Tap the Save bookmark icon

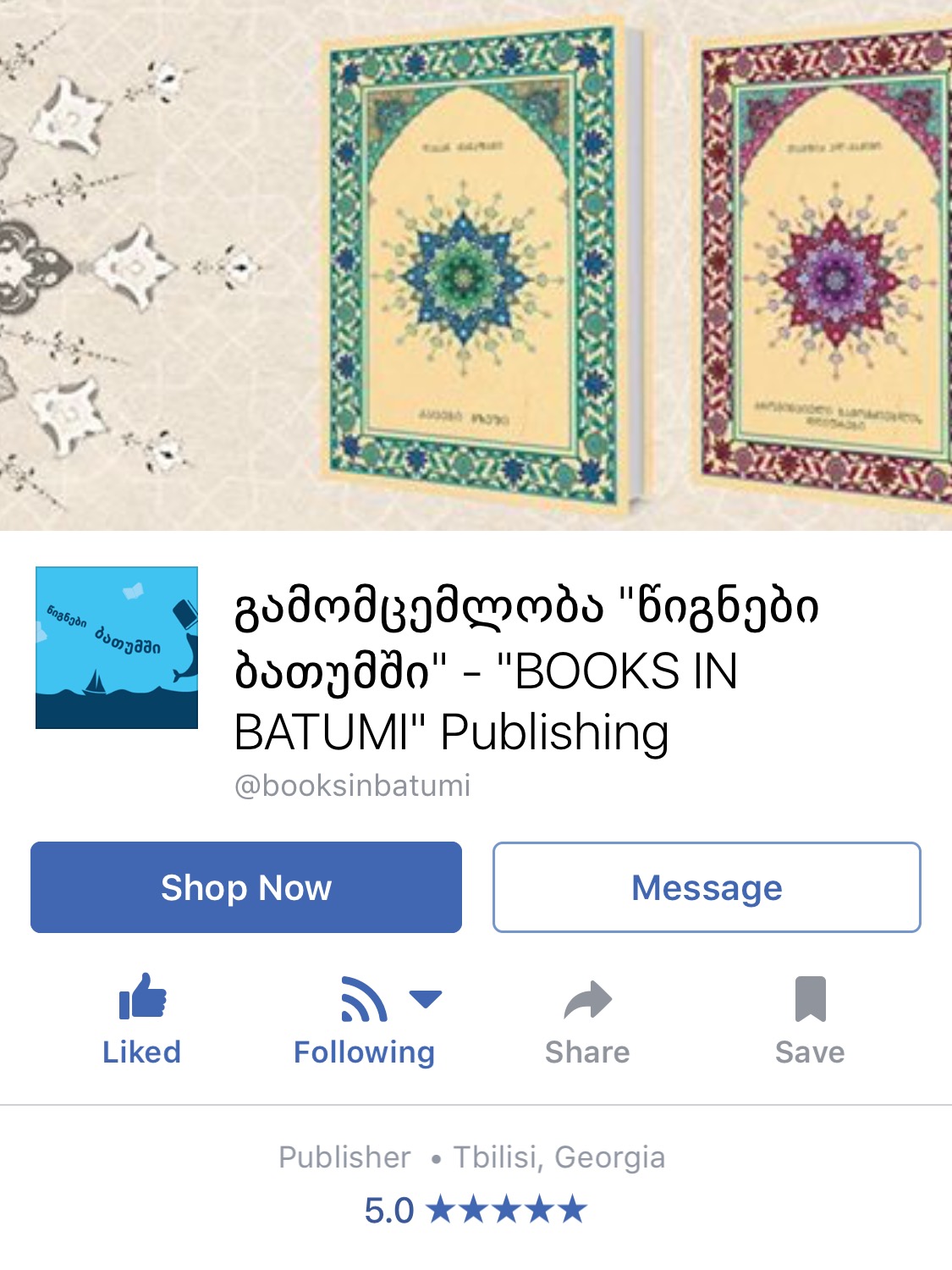pyautogui.click(x=810, y=998)
